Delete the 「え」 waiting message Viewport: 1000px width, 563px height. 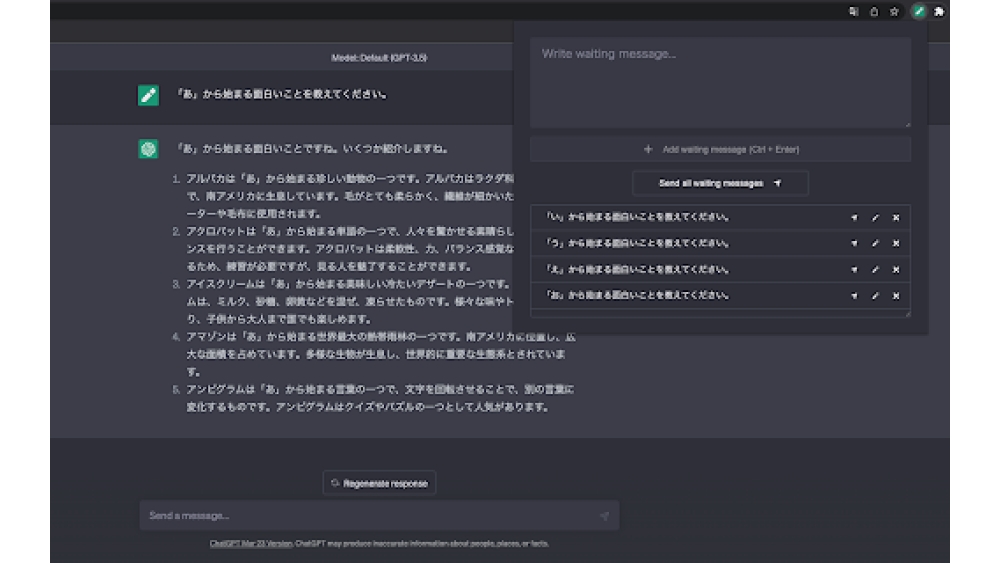coord(896,270)
